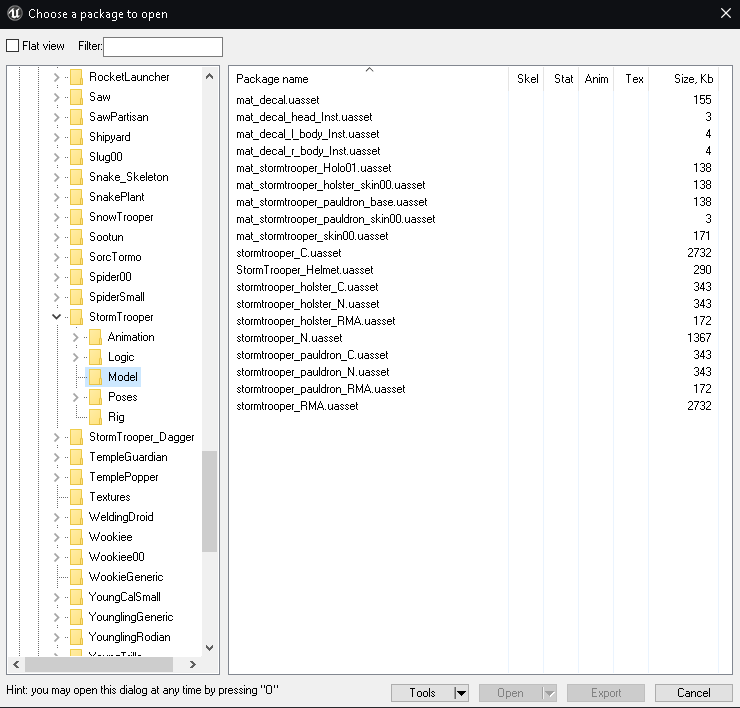Click the Rig folder icon
This screenshot has width=740, height=708.
(95, 417)
